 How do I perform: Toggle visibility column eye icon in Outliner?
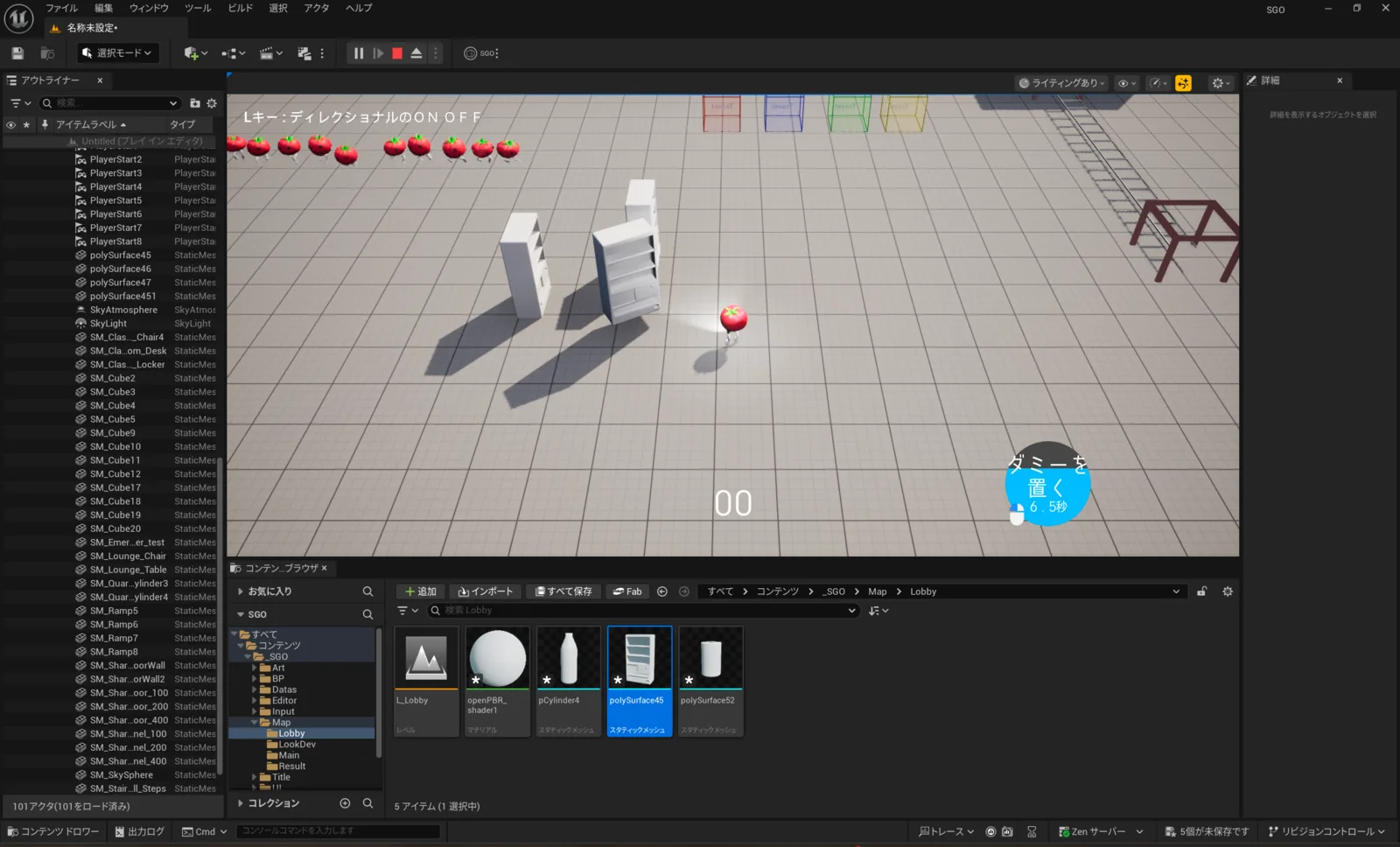[x=10, y=125]
